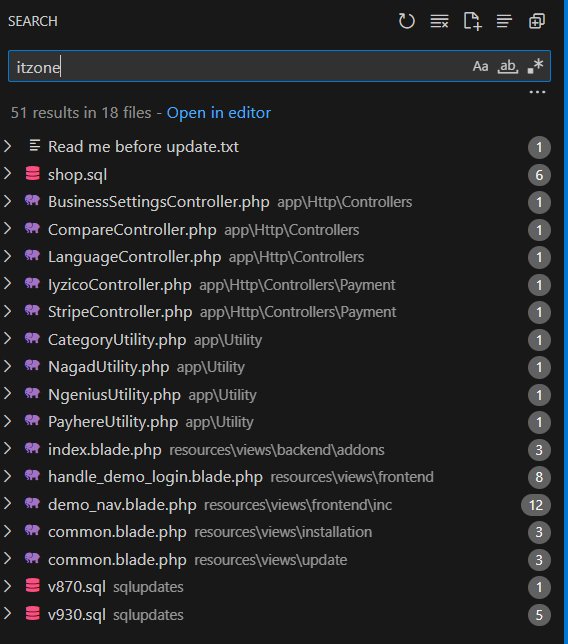The height and width of the screenshot is (644, 568).
Task: Open new search editor icon
Action: pos(472,21)
